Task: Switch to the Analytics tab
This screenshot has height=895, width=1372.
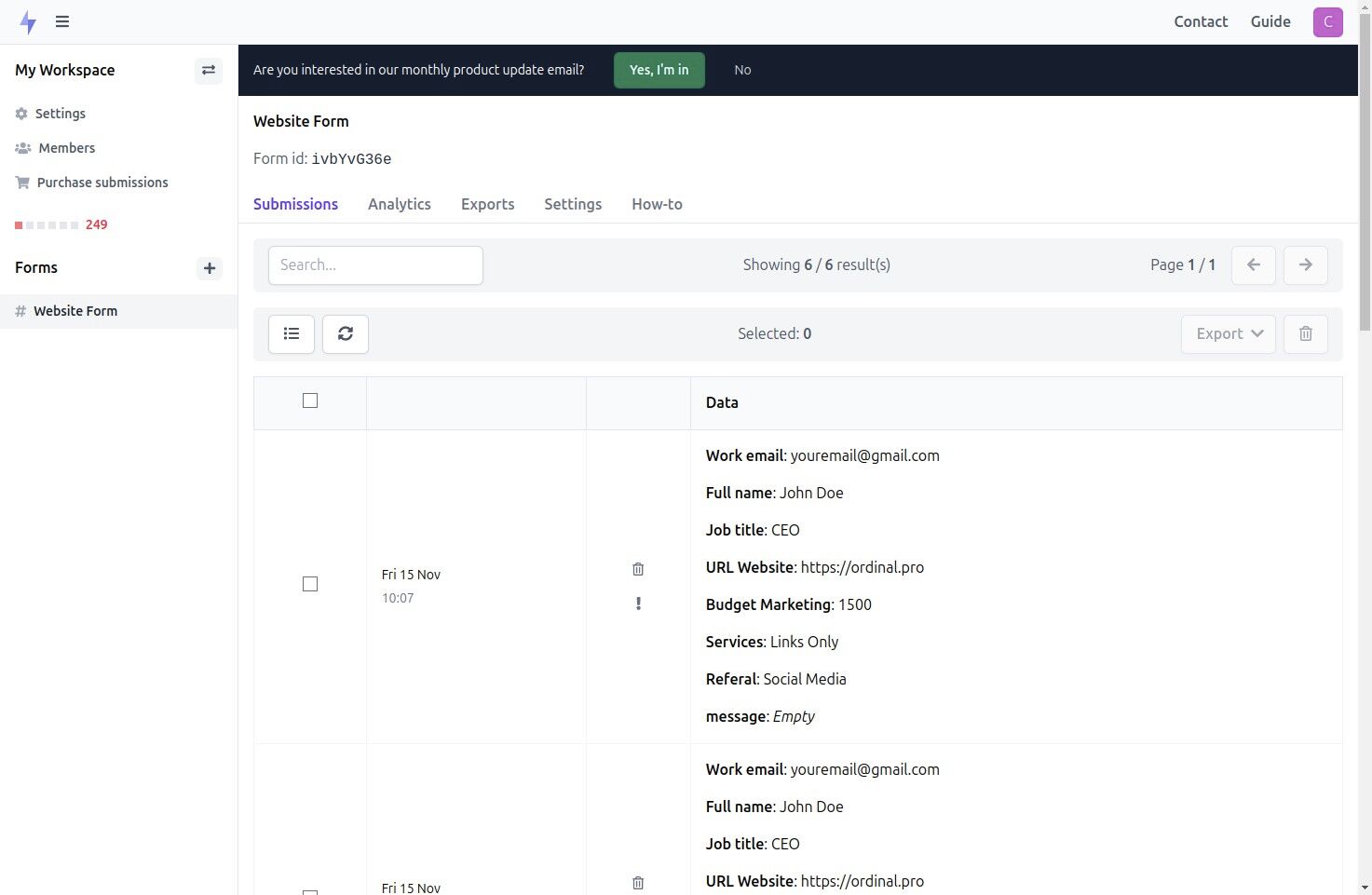Action: point(399,204)
